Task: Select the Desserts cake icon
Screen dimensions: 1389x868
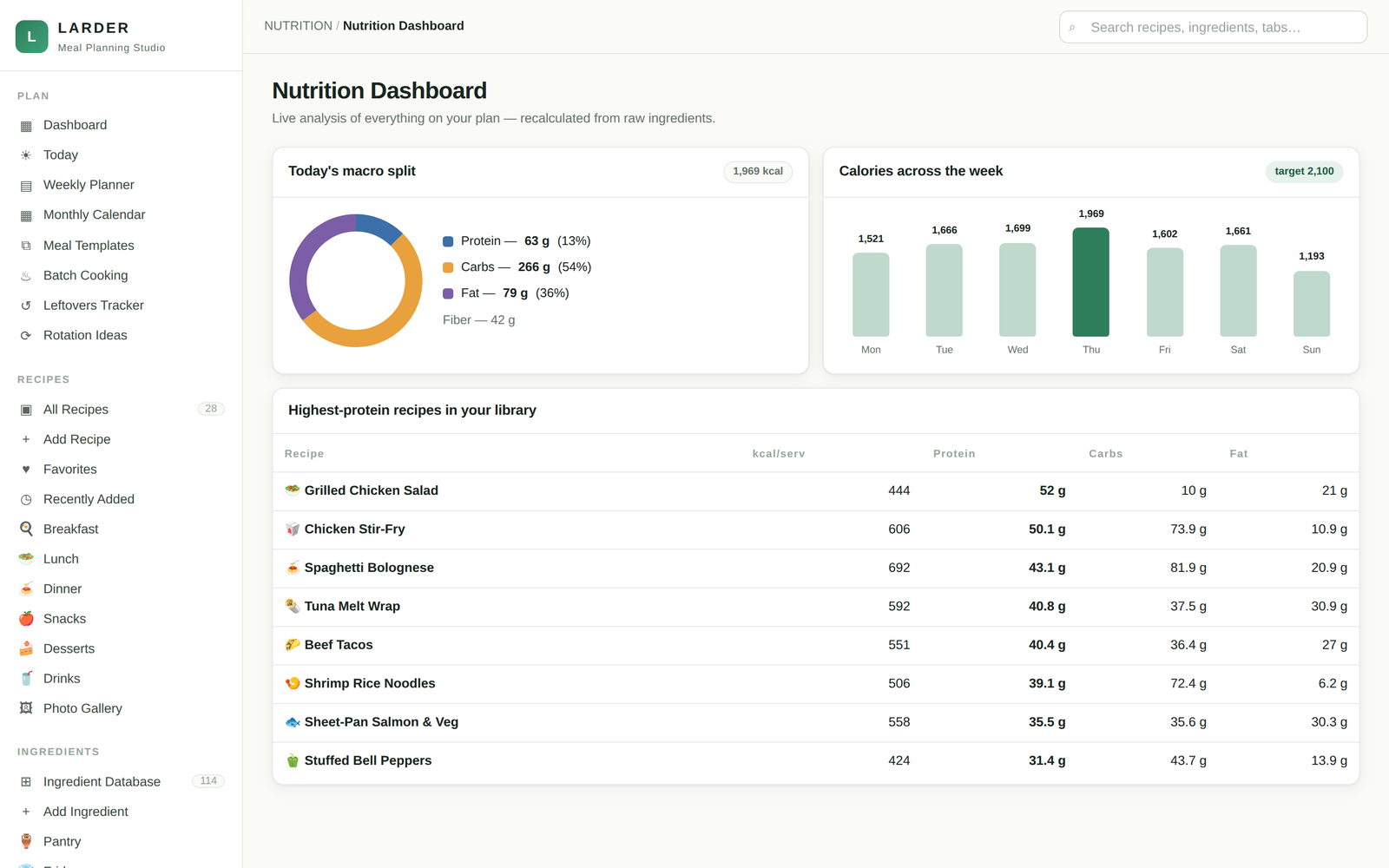Action: click(x=26, y=648)
